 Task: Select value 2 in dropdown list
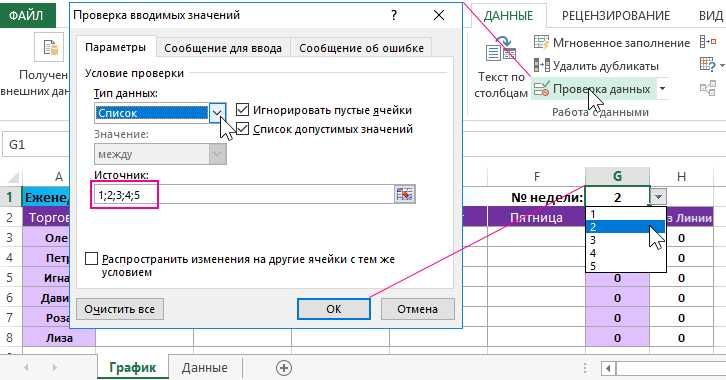point(626,227)
